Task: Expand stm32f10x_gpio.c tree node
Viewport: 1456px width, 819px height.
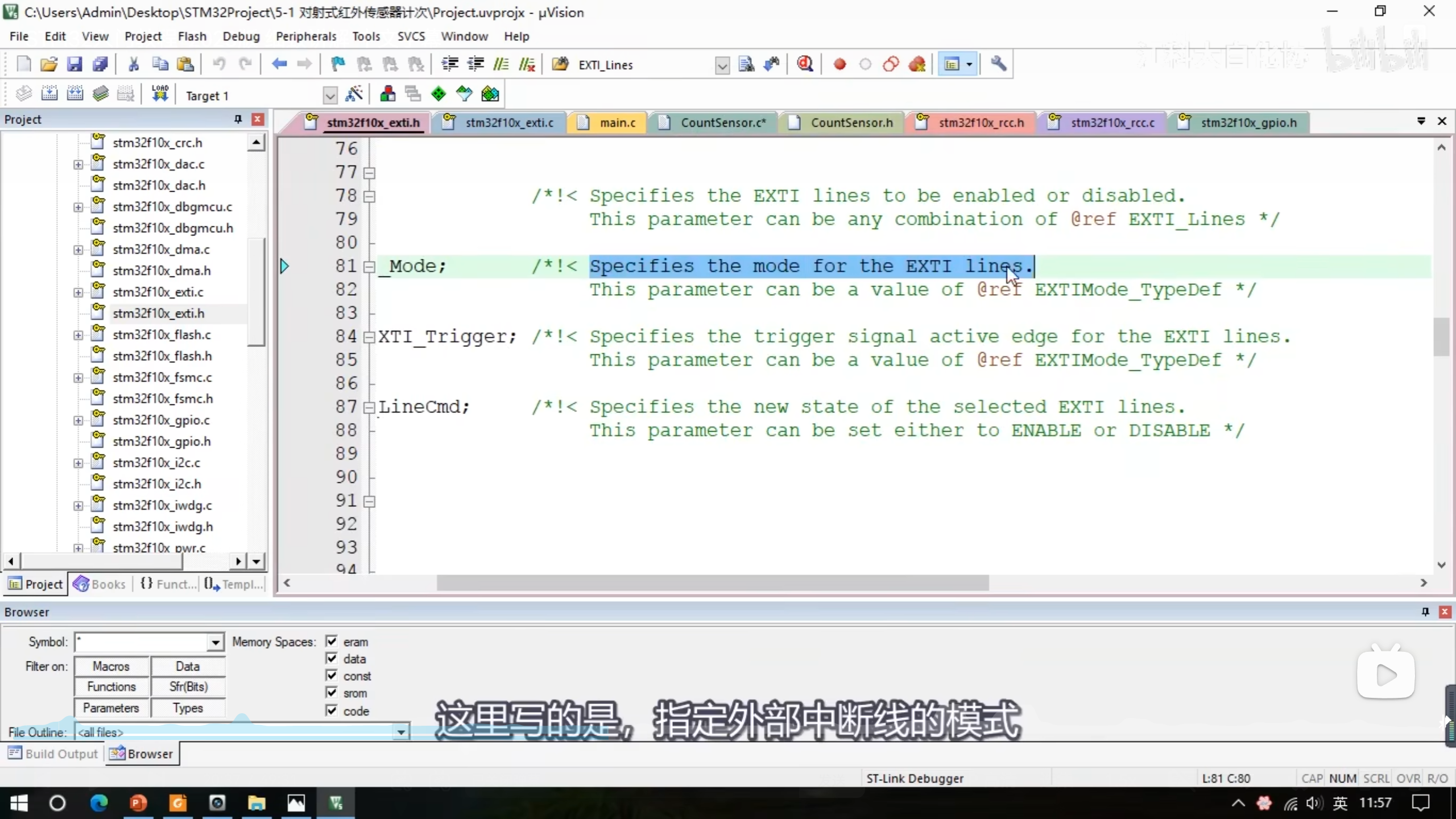Action: pyautogui.click(x=78, y=420)
